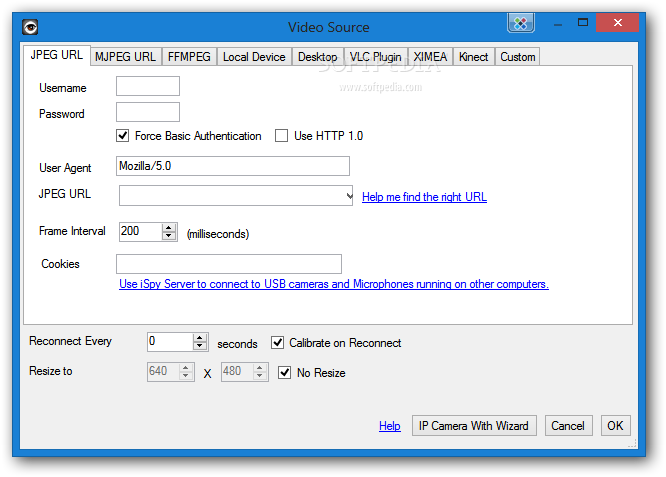Viewport: 666px width, 477px height.
Task: Uncheck the No Resize checkbox
Action: click(x=285, y=373)
